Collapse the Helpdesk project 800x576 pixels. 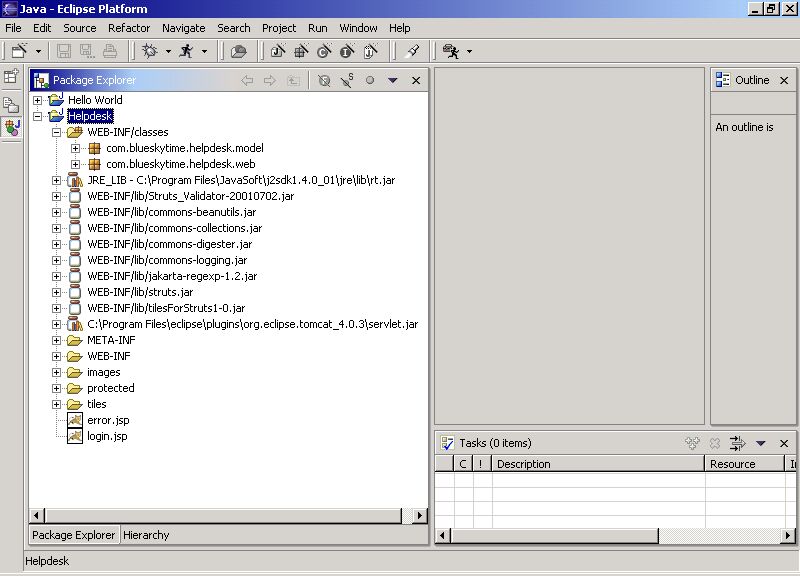[x=37, y=116]
